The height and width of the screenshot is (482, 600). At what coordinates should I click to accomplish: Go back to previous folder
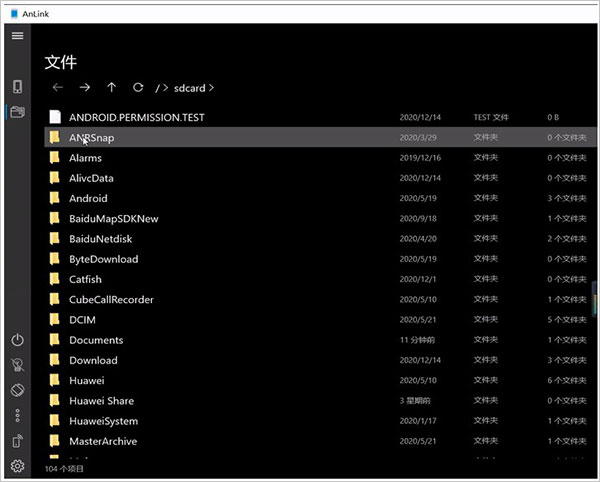[57, 88]
